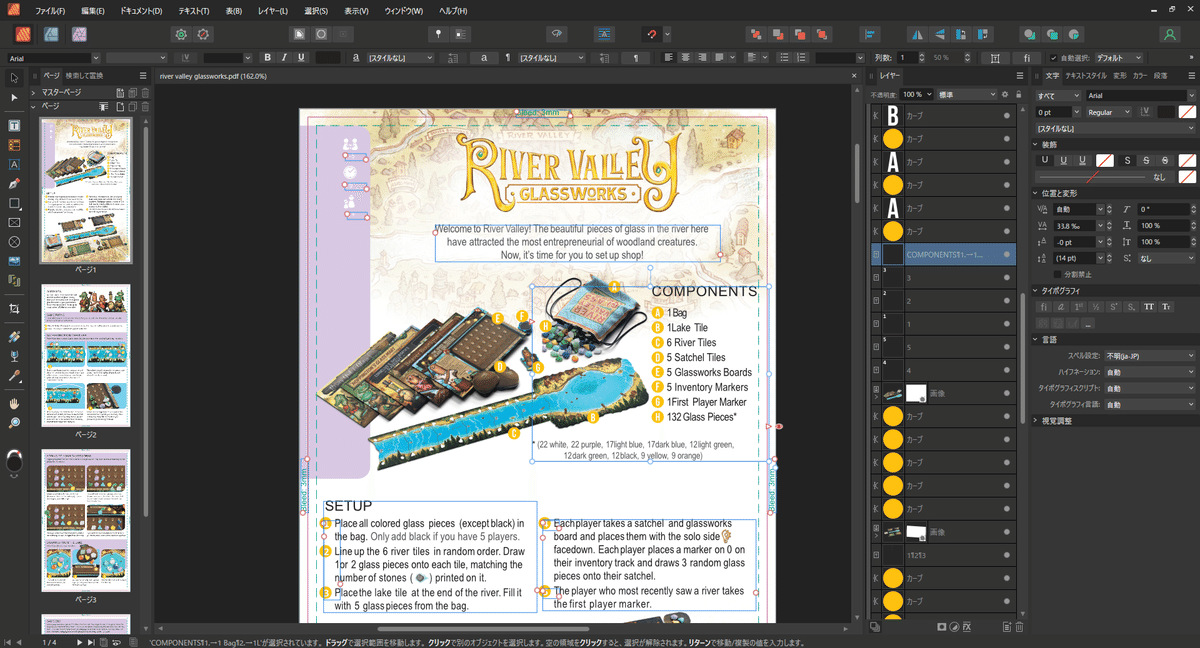This screenshot has height=648, width=1200.
Task: Switch to the テキストスタイル tab
Action: [x=1086, y=76]
